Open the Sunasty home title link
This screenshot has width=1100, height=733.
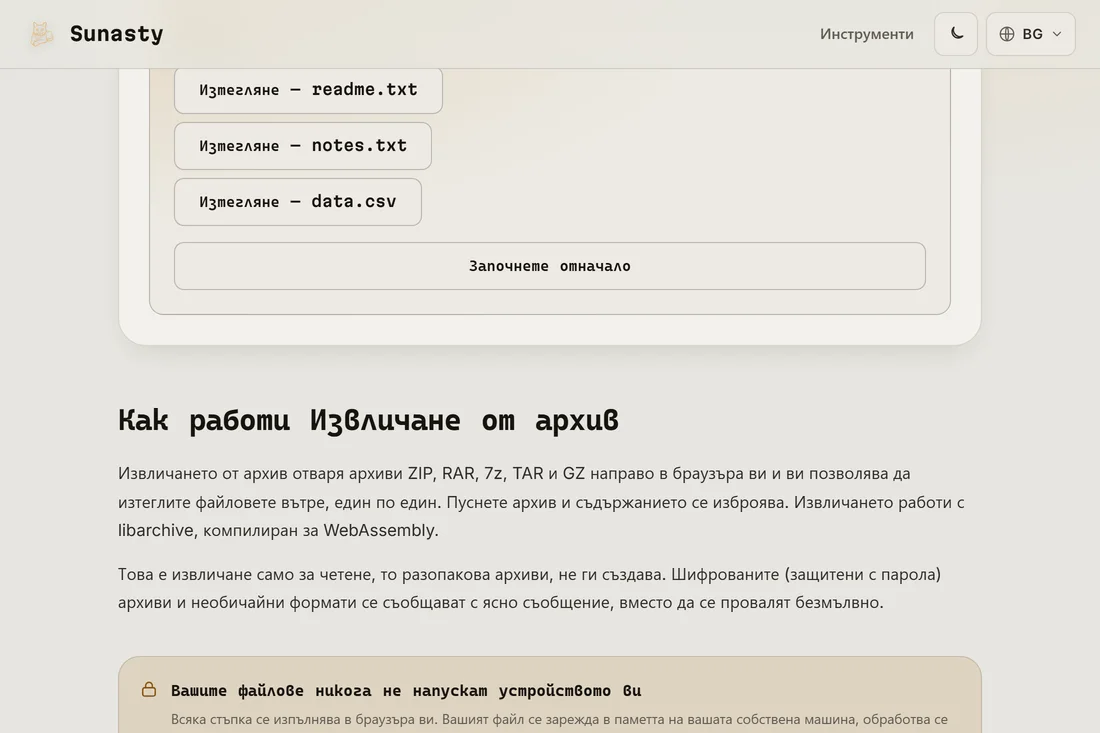pos(116,34)
